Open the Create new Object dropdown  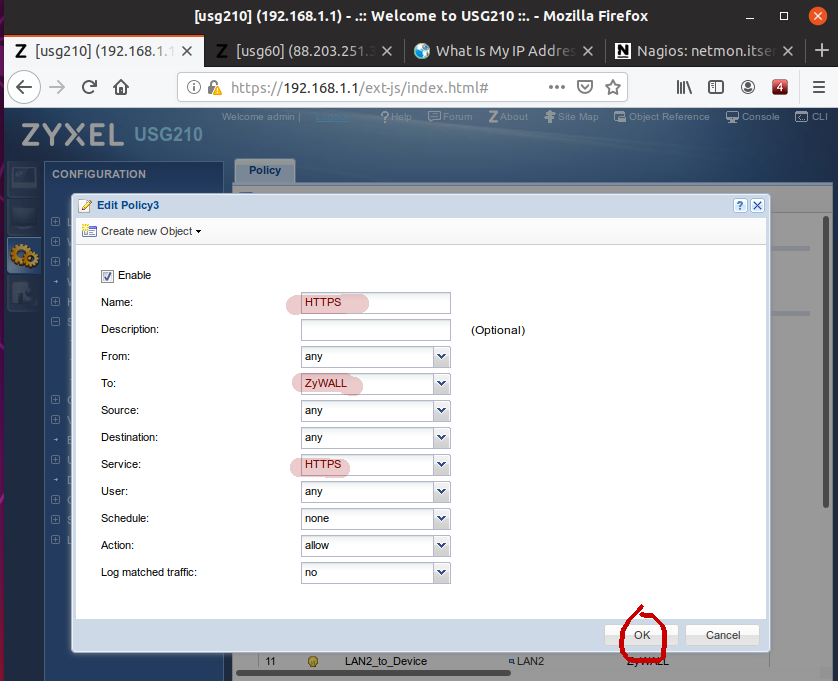pyautogui.click(x=142, y=231)
